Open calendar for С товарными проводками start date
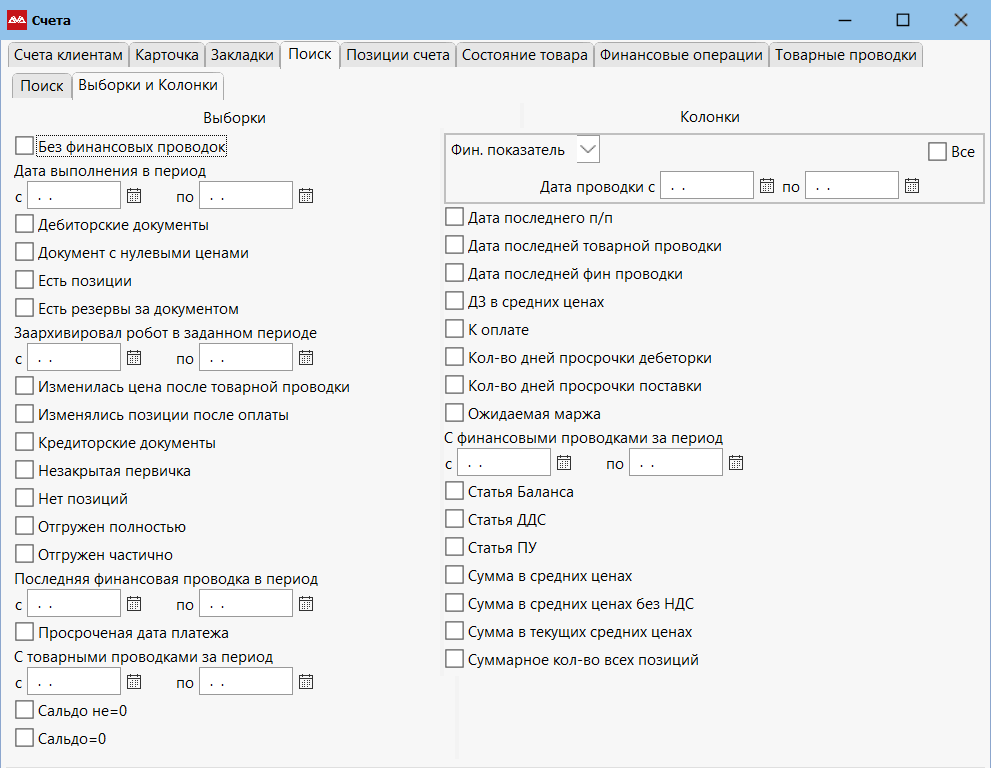Viewport: 991px width, 768px height. click(134, 681)
